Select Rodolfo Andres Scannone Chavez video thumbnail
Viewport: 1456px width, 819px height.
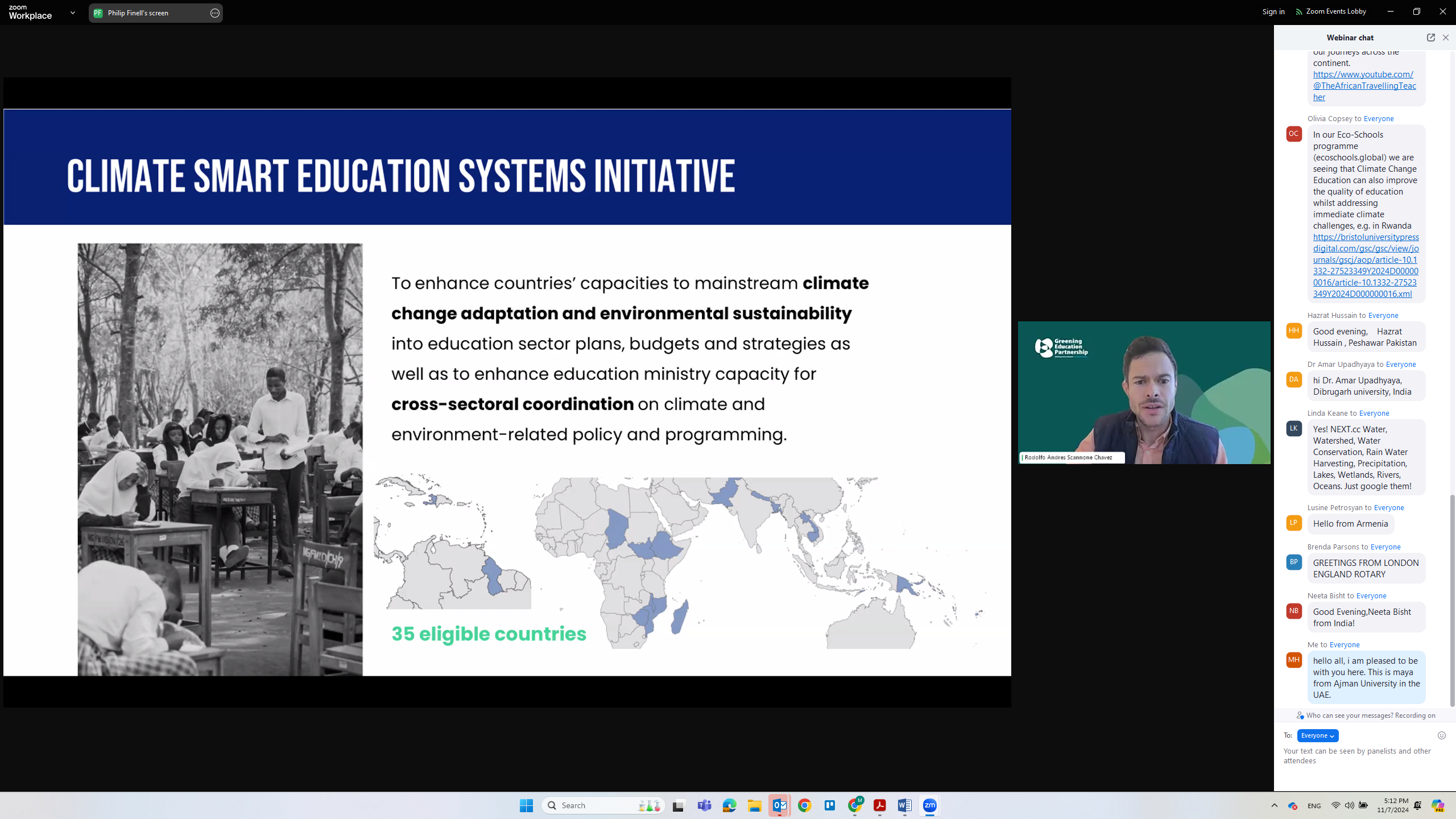[1144, 392]
